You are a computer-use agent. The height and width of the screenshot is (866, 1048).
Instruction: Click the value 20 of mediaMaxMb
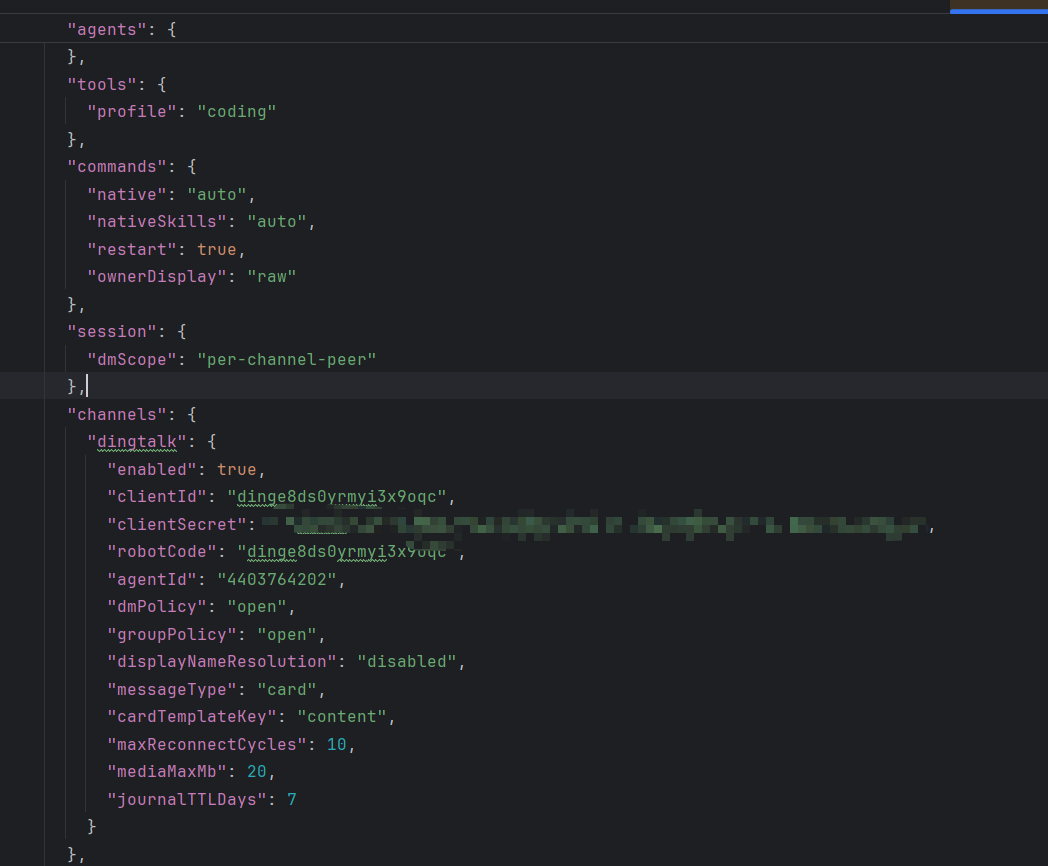pyautogui.click(x=257, y=772)
